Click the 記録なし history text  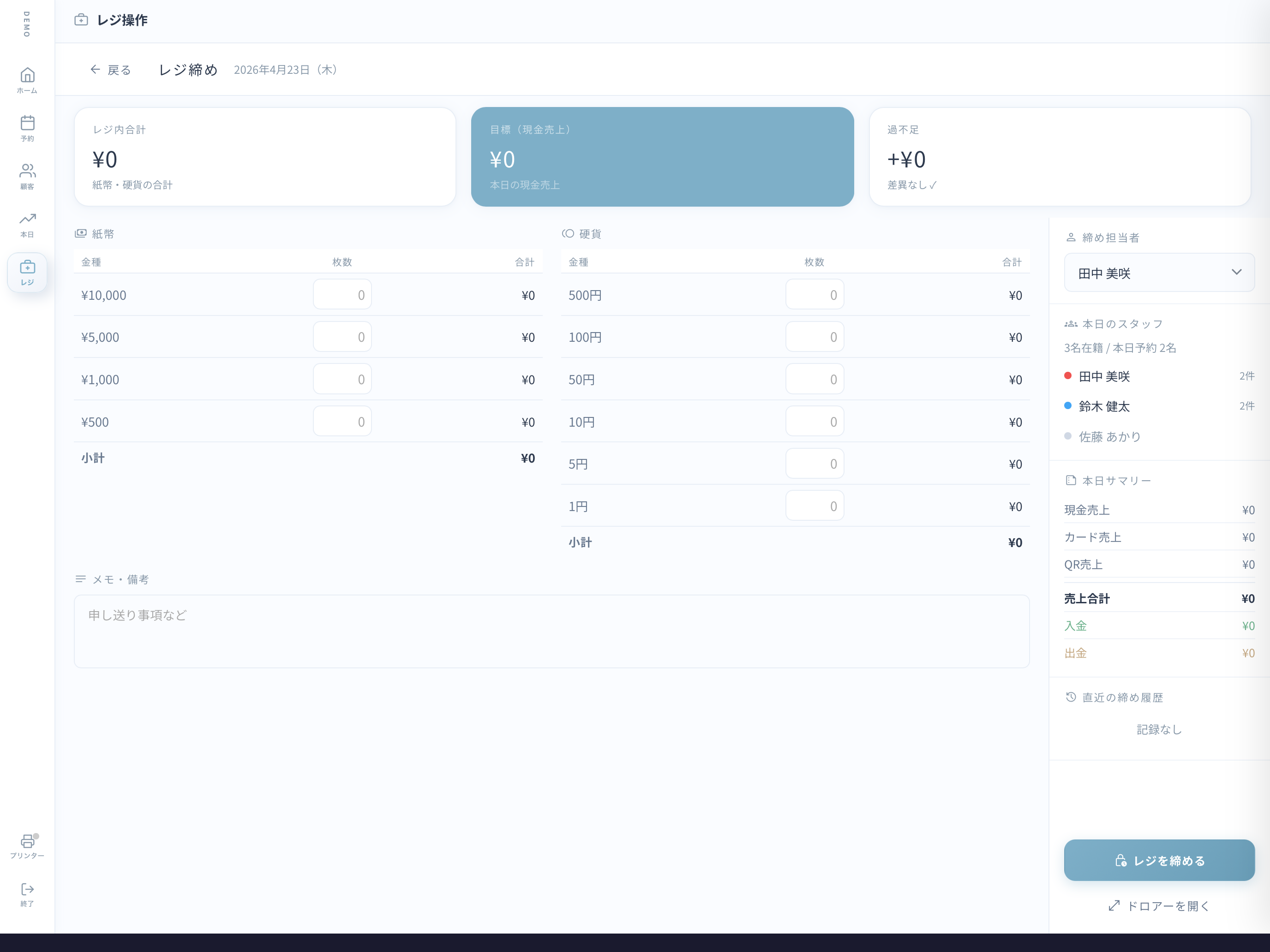(x=1159, y=729)
